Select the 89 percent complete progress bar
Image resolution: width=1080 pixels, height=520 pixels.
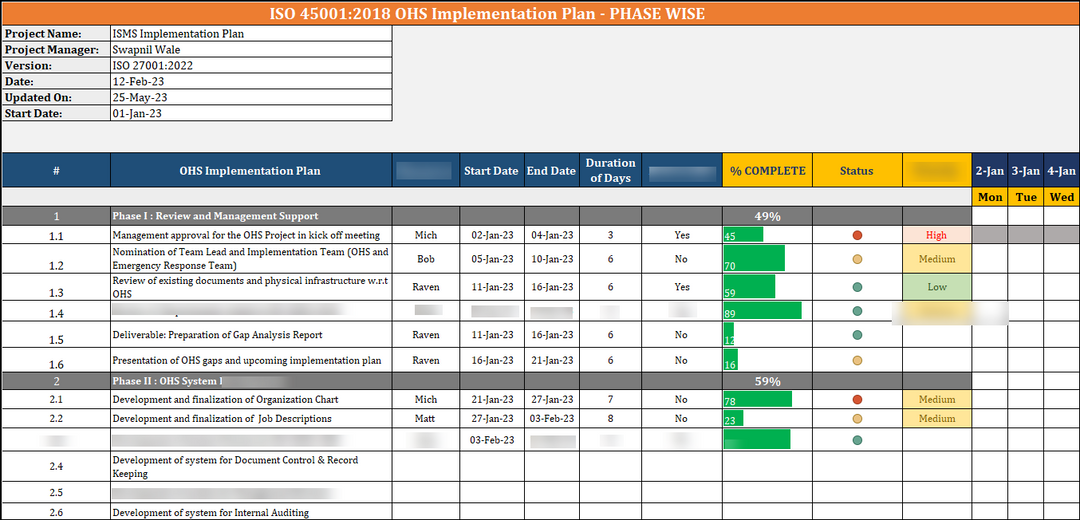[762, 311]
